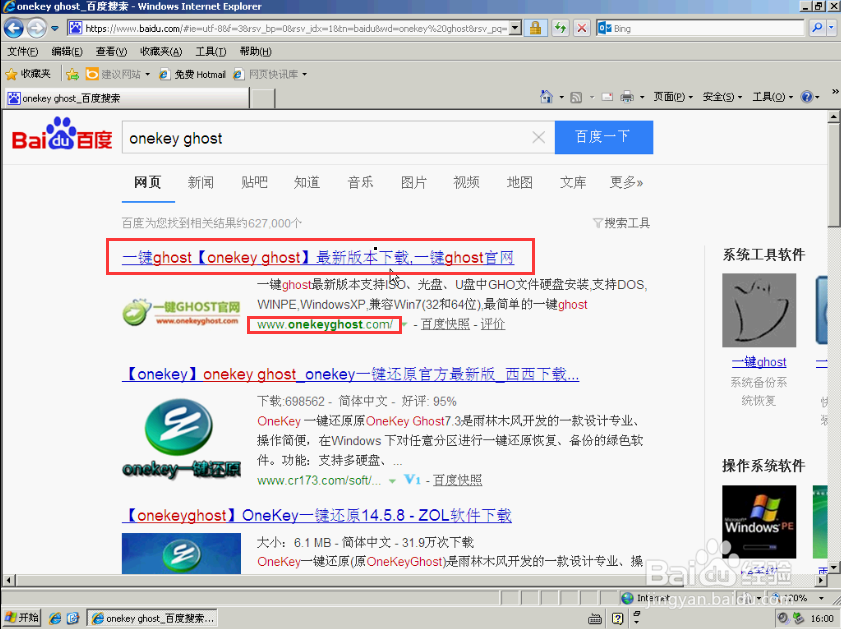841x629 pixels.
Task: Expand the address bar history dropdown
Action: point(515,28)
